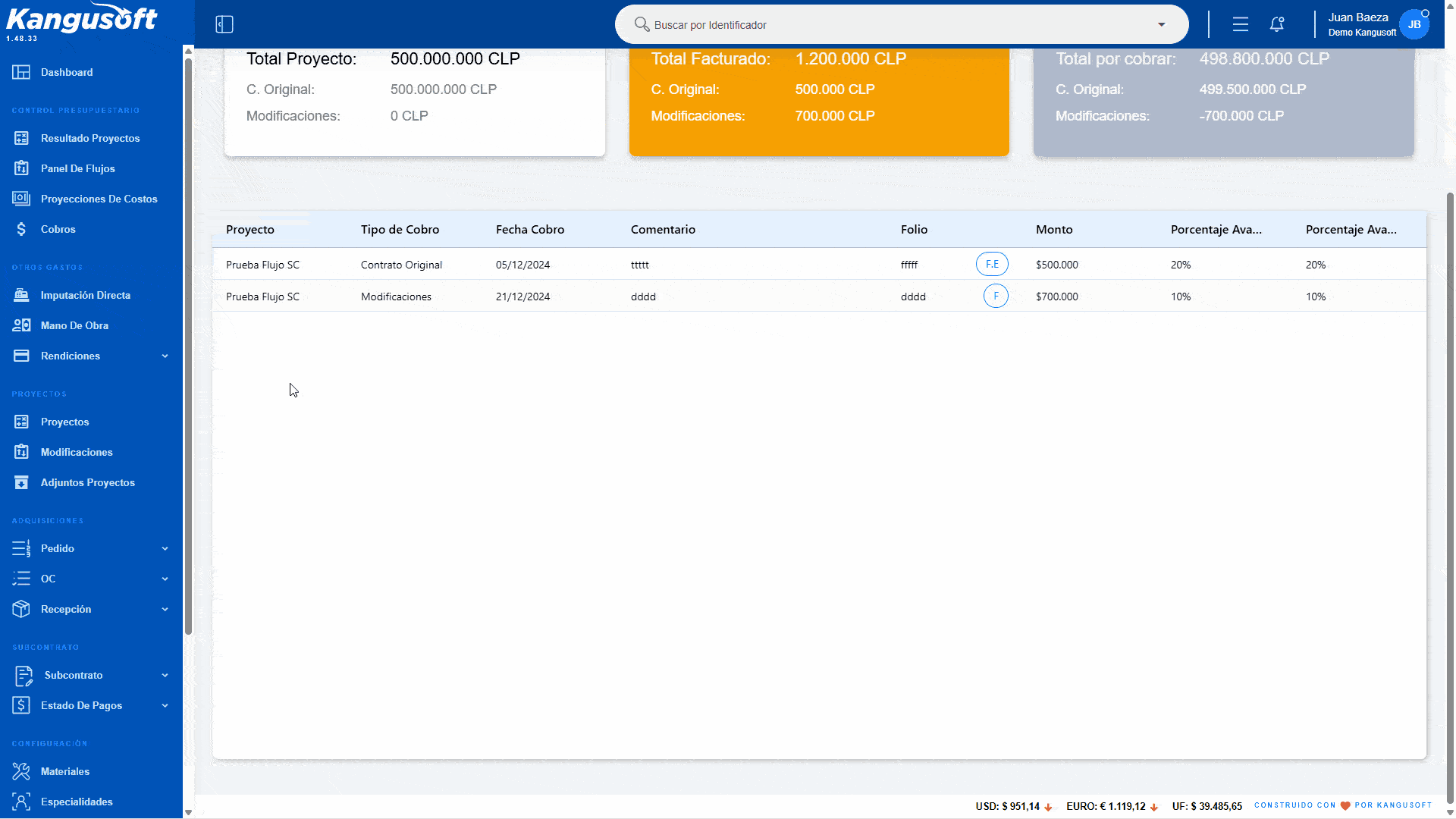Select the Contrato Original cell

pyautogui.click(x=401, y=265)
